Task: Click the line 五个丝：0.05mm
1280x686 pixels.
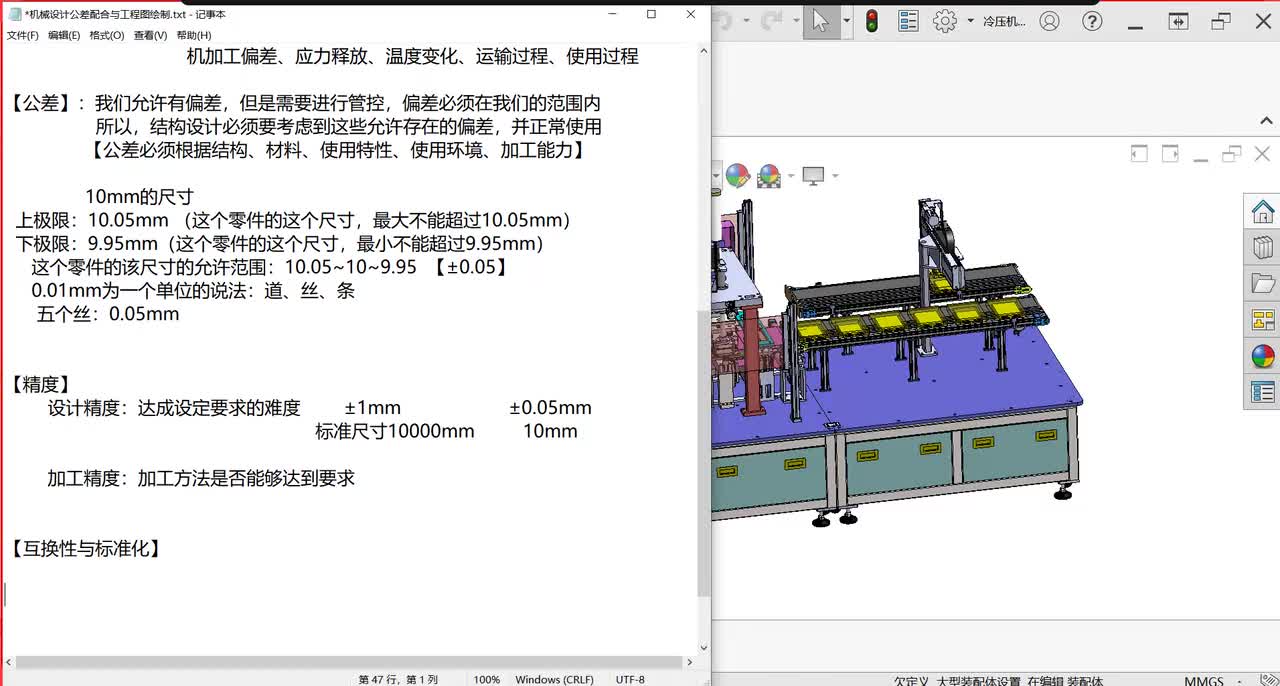Action: 108,314
